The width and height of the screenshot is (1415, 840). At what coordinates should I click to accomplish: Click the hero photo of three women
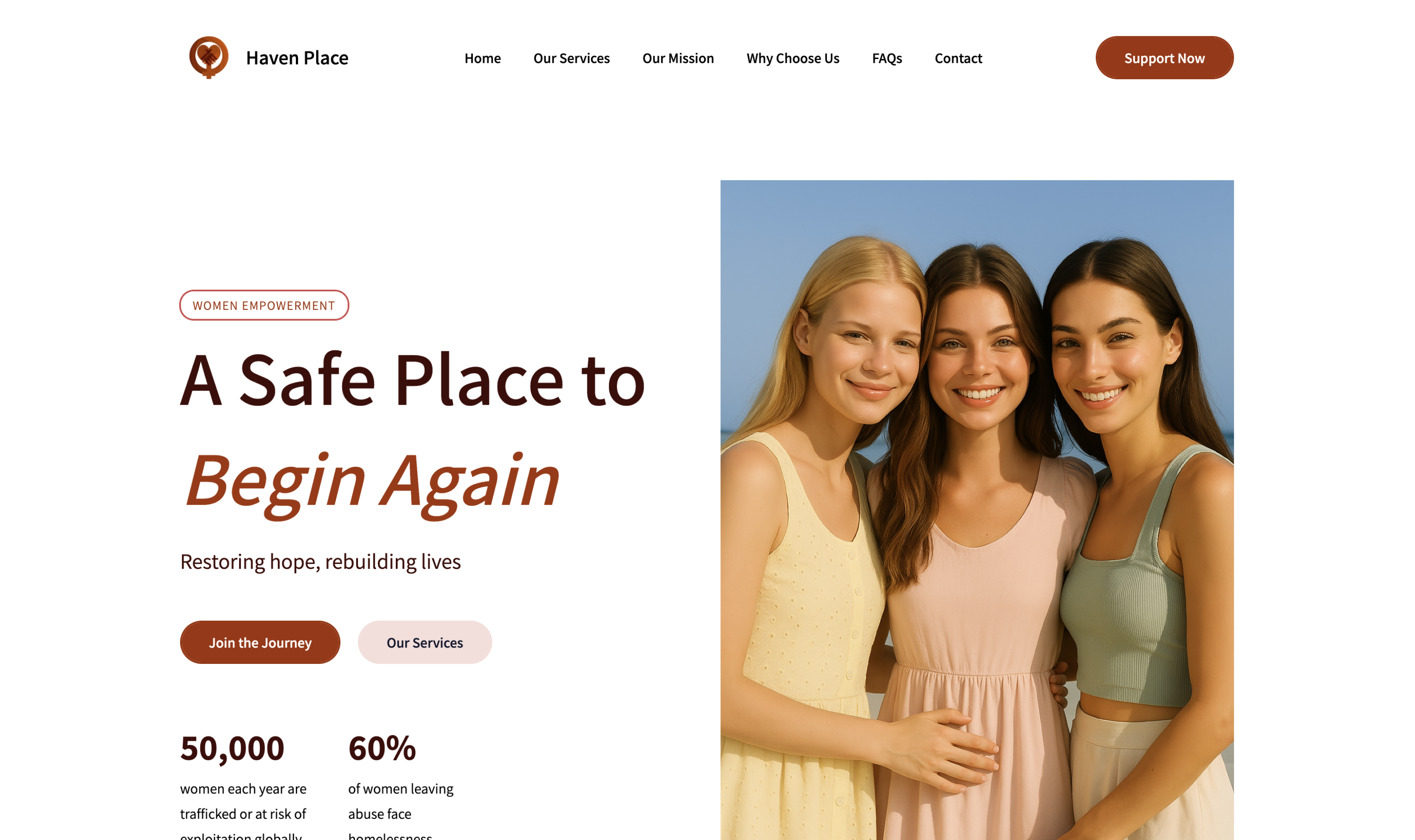[976, 509]
